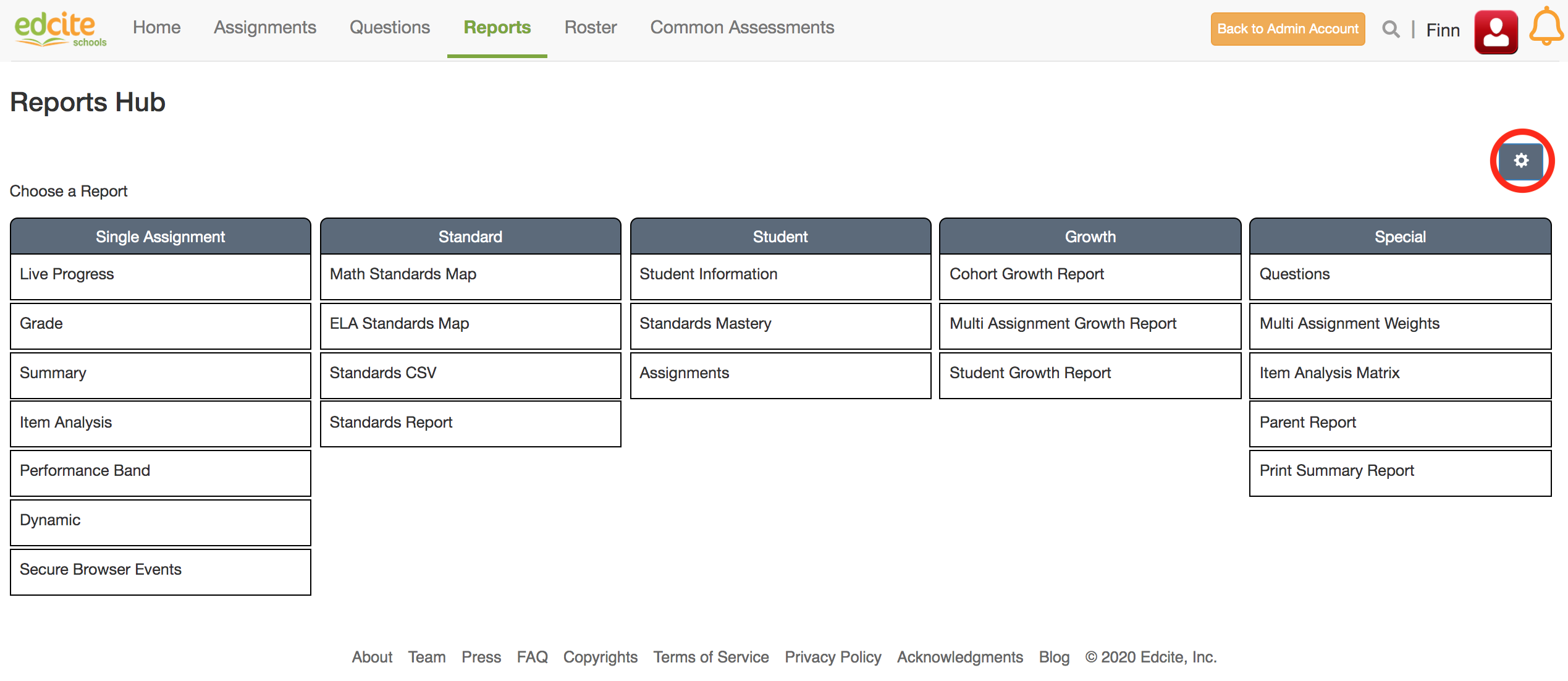
Task: Open the Live Progress report
Action: pos(160,274)
